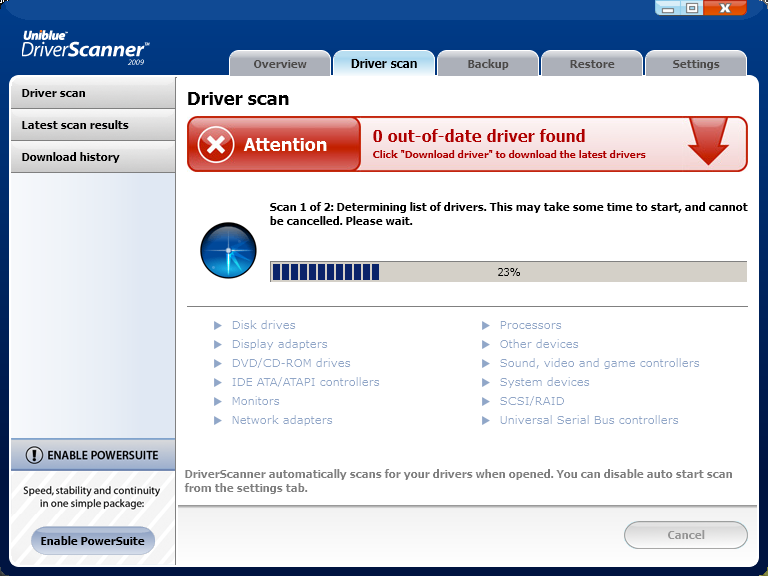Click the red X Attention icon

(215, 145)
